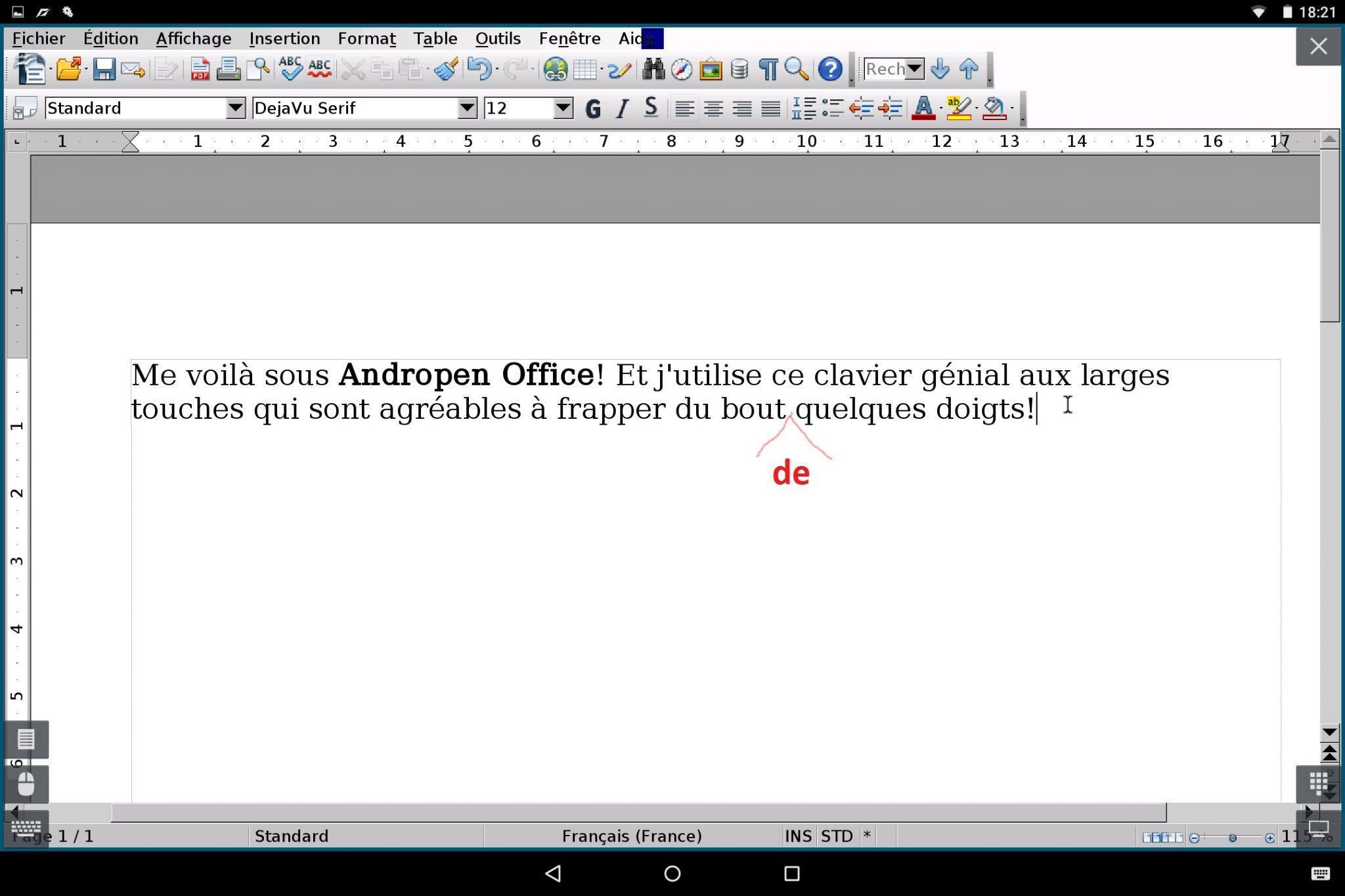Tap Android back navigation button
The width and height of the screenshot is (1345, 896).
[x=553, y=873]
